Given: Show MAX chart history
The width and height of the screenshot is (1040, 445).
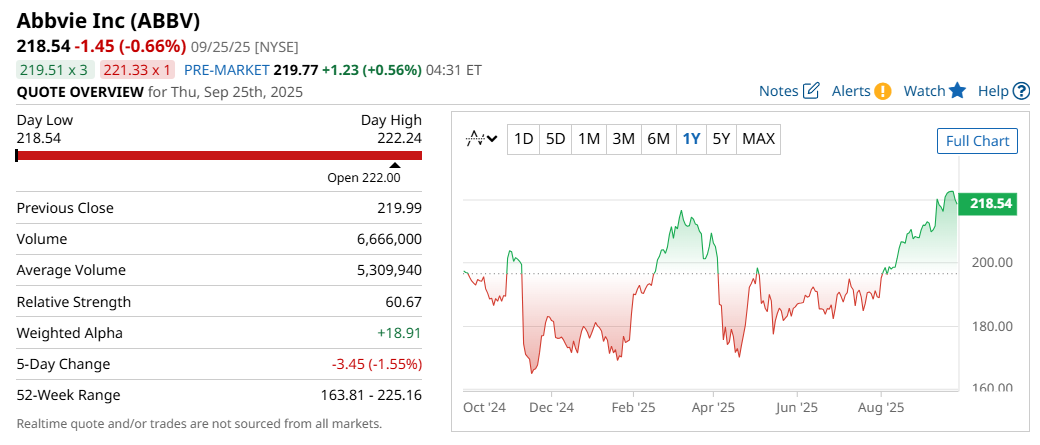Looking at the screenshot, I should (x=759, y=139).
